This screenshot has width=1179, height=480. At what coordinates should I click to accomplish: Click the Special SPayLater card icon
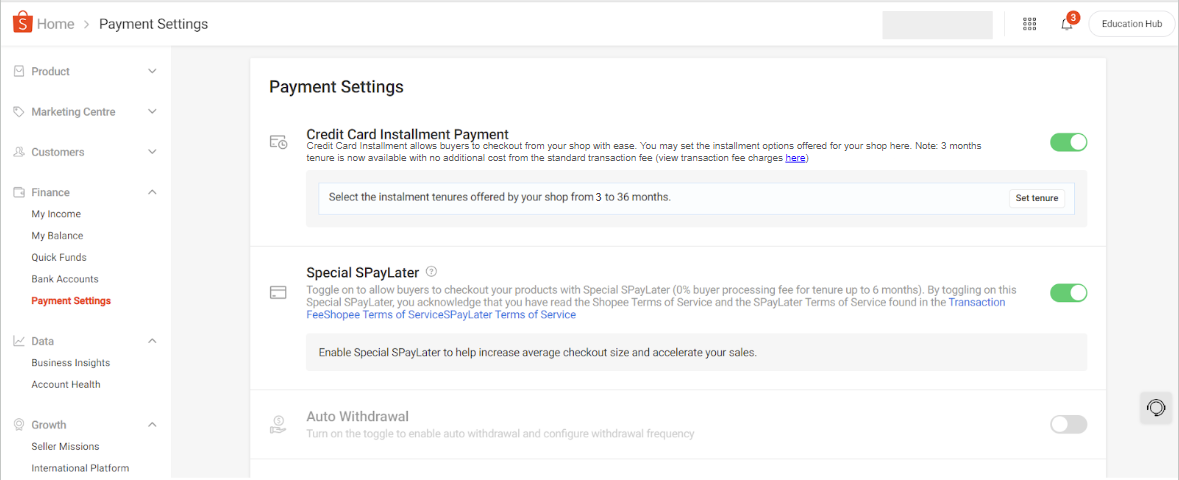click(x=278, y=293)
